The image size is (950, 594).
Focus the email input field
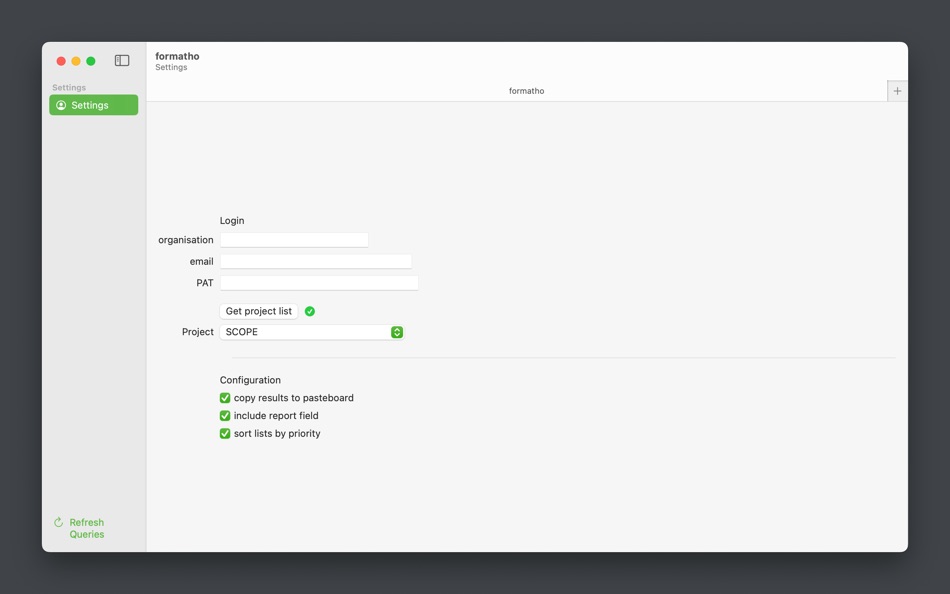tap(316, 261)
